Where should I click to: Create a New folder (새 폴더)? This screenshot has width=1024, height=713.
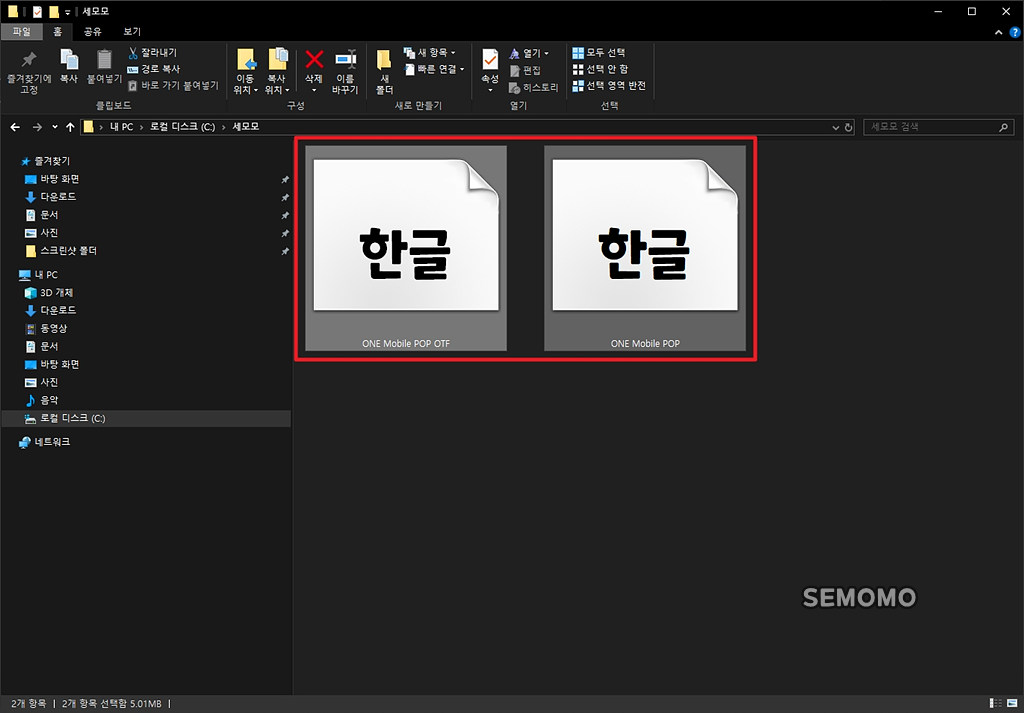[x=385, y=72]
